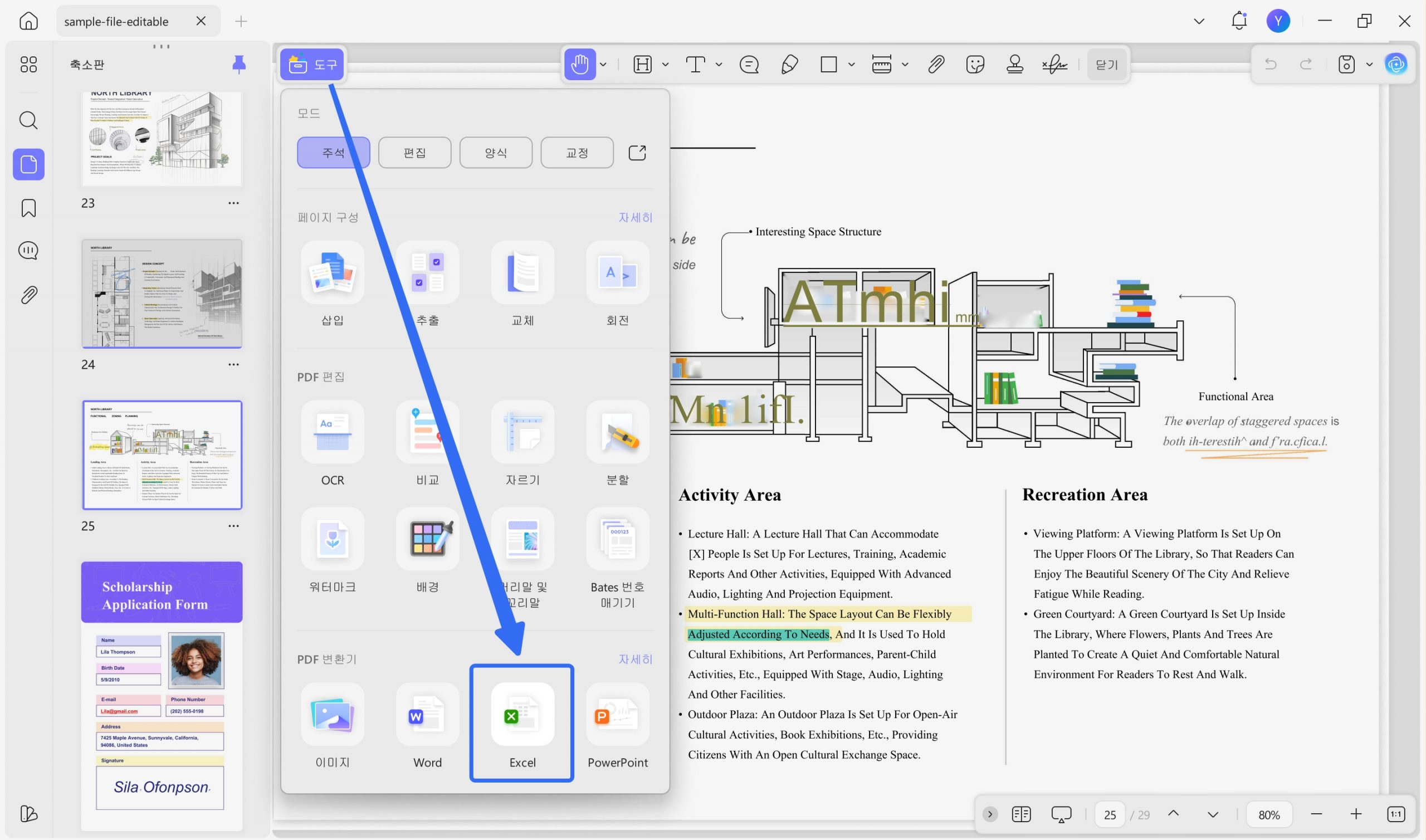Select the signature tool in the toolbar
This screenshot has height=840, width=1426.
pyautogui.click(x=1054, y=65)
